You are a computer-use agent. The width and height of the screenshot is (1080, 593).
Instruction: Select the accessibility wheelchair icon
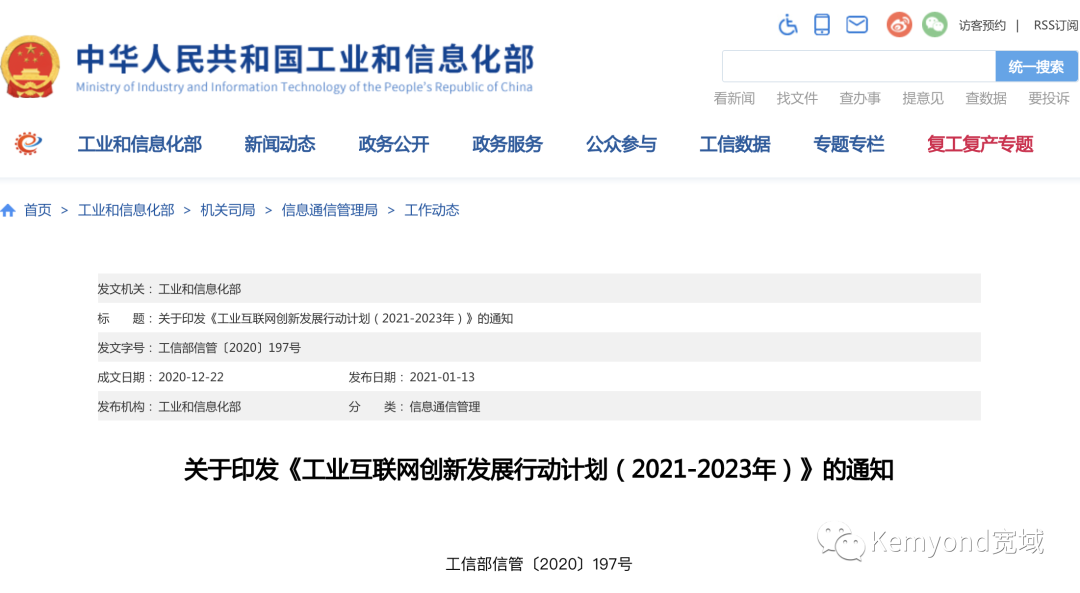pyautogui.click(x=787, y=24)
